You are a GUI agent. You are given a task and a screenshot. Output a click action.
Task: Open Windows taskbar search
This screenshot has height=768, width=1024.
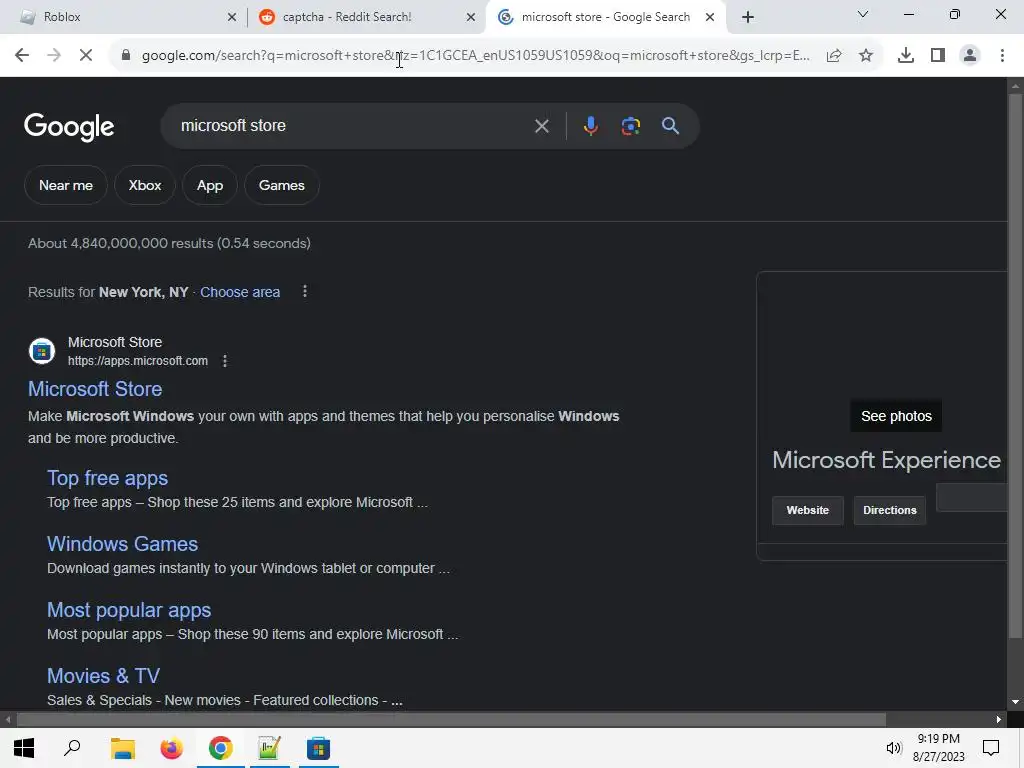tap(72, 748)
